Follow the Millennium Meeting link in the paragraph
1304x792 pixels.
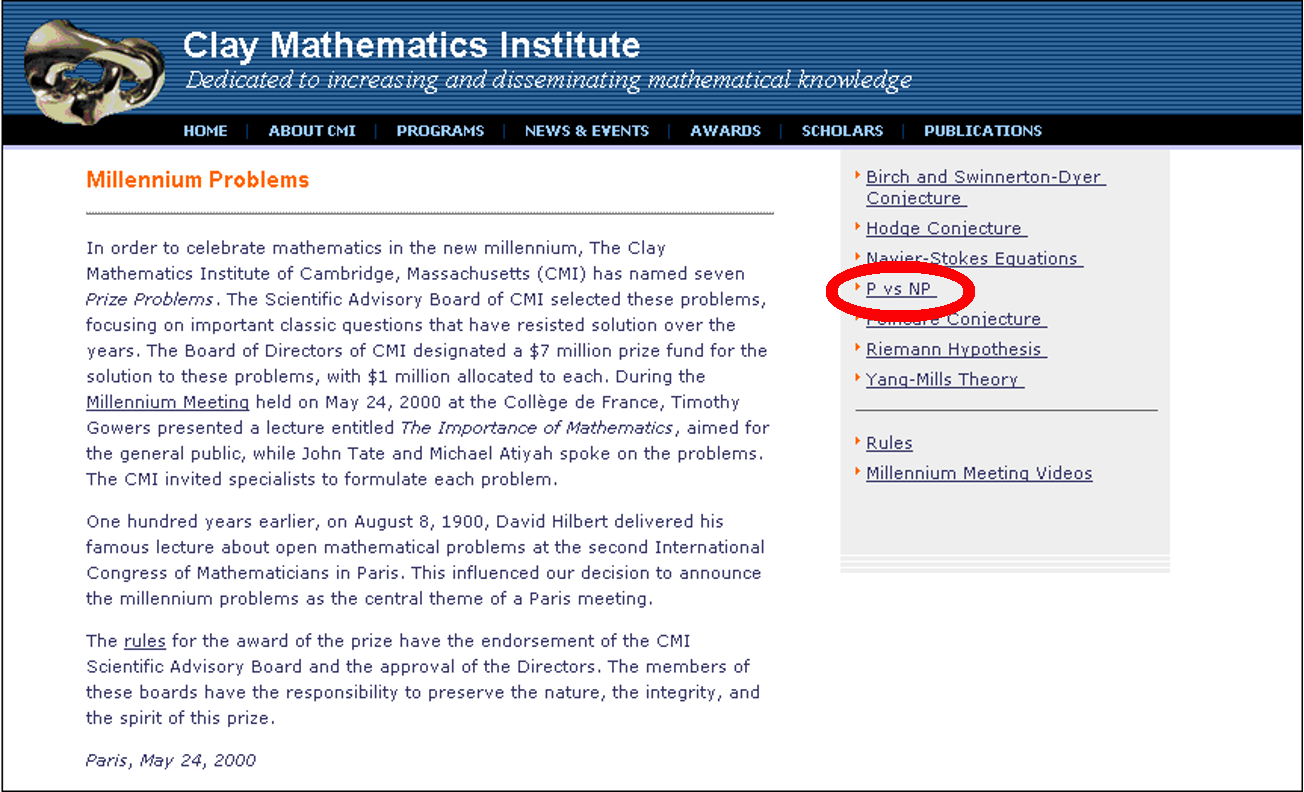(x=168, y=402)
